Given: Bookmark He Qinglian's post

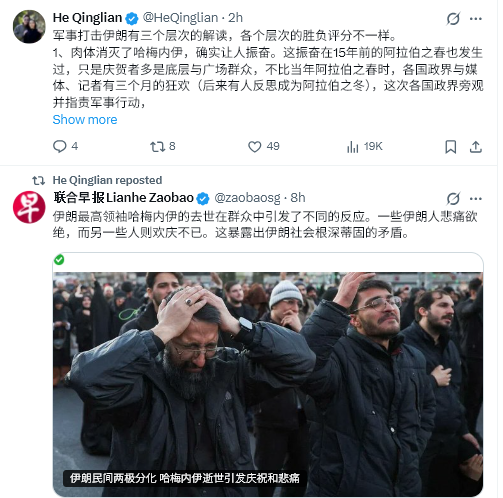Looking at the screenshot, I should [x=451, y=147].
